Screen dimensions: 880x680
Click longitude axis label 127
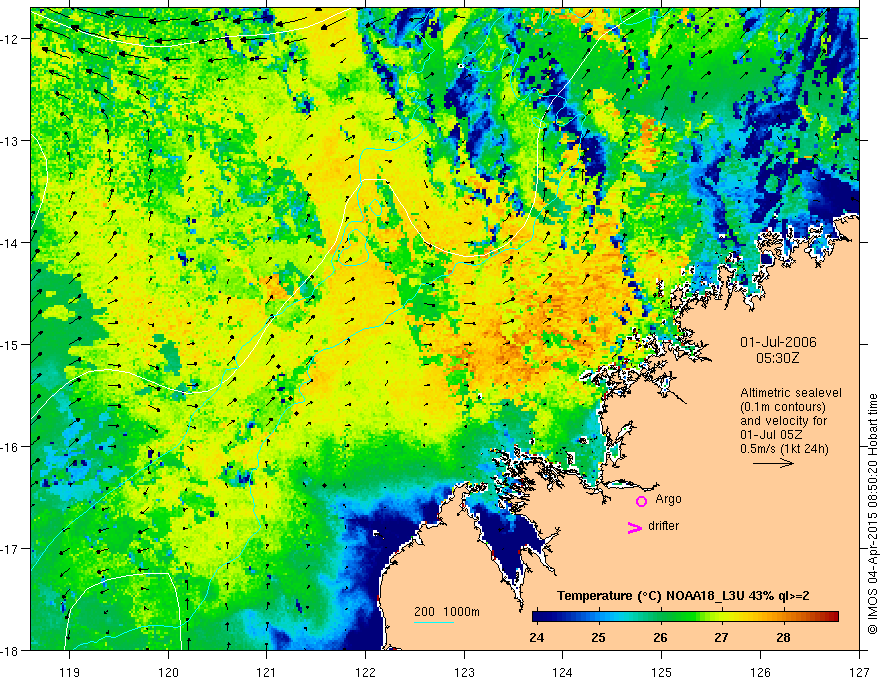[x=859, y=672]
